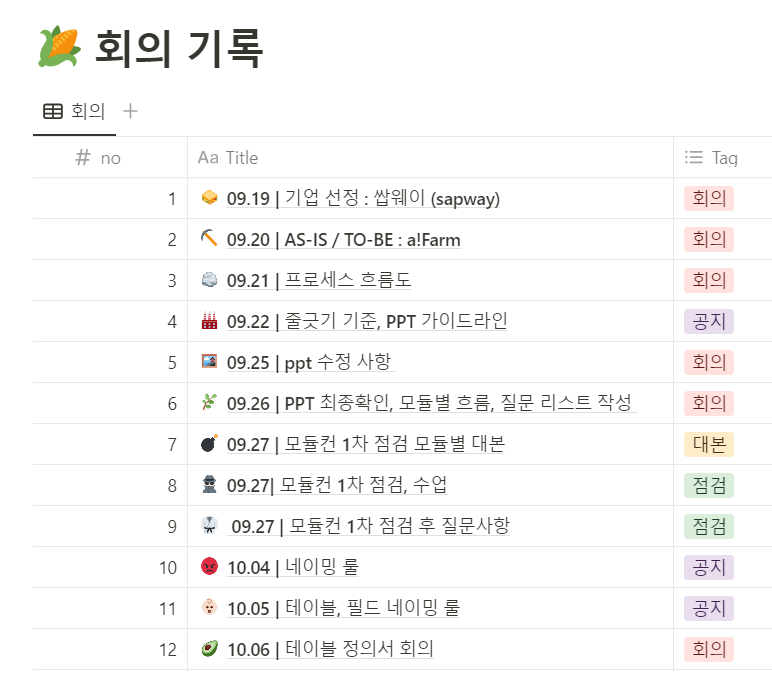The height and width of the screenshot is (680, 772).
Task: Click the sandwich icon on row 1
Action: (209, 198)
